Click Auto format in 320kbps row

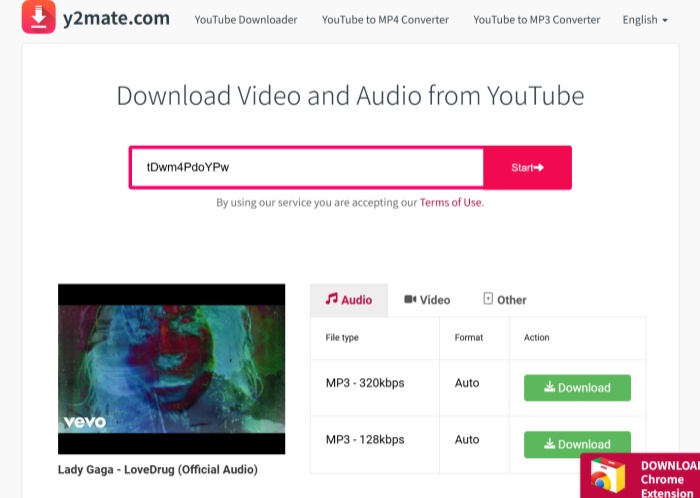[x=467, y=383]
